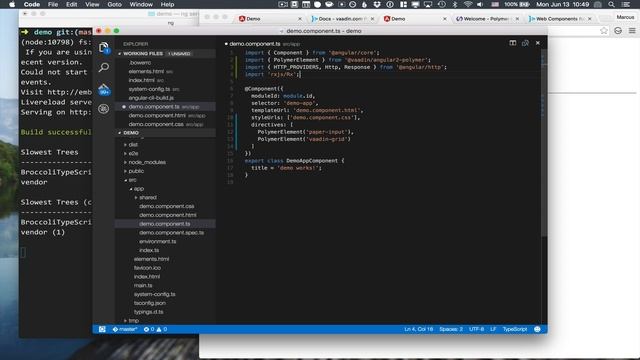Open the Apple menu
This screenshot has height=360, width=640.
coord(12,4)
